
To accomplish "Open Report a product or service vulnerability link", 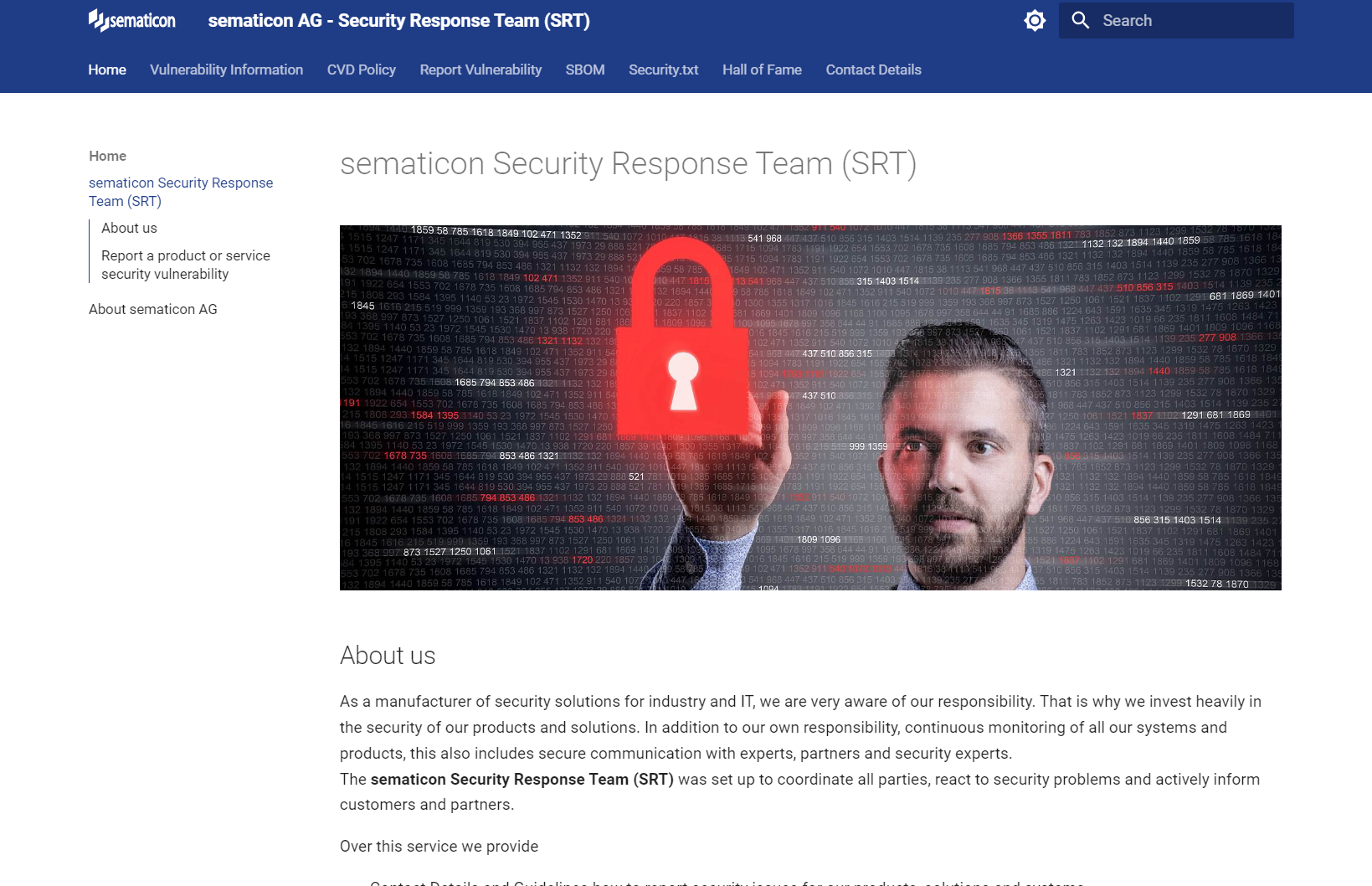I will click(185, 265).
